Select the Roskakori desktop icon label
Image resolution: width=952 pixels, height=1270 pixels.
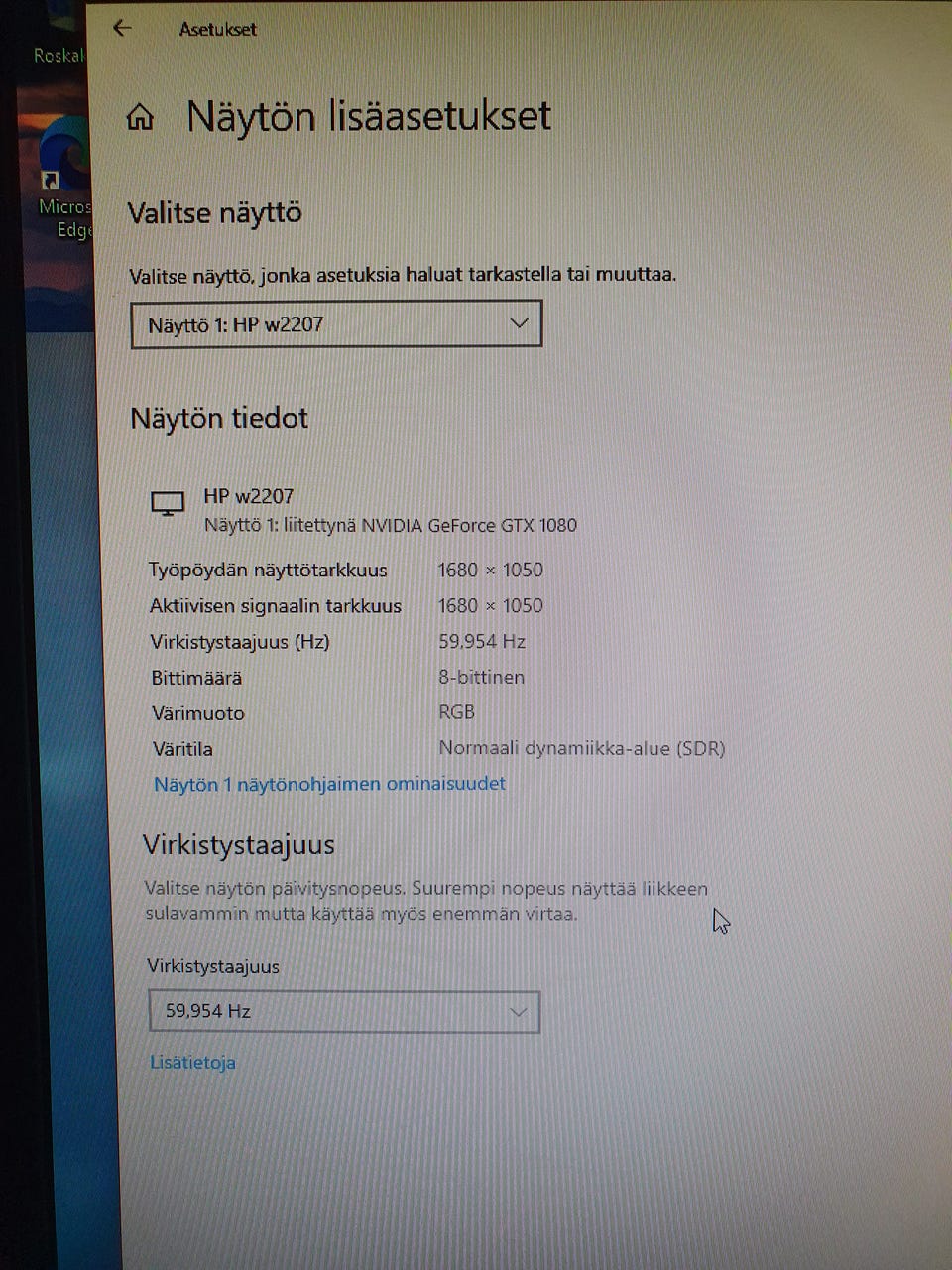[59, 55]
